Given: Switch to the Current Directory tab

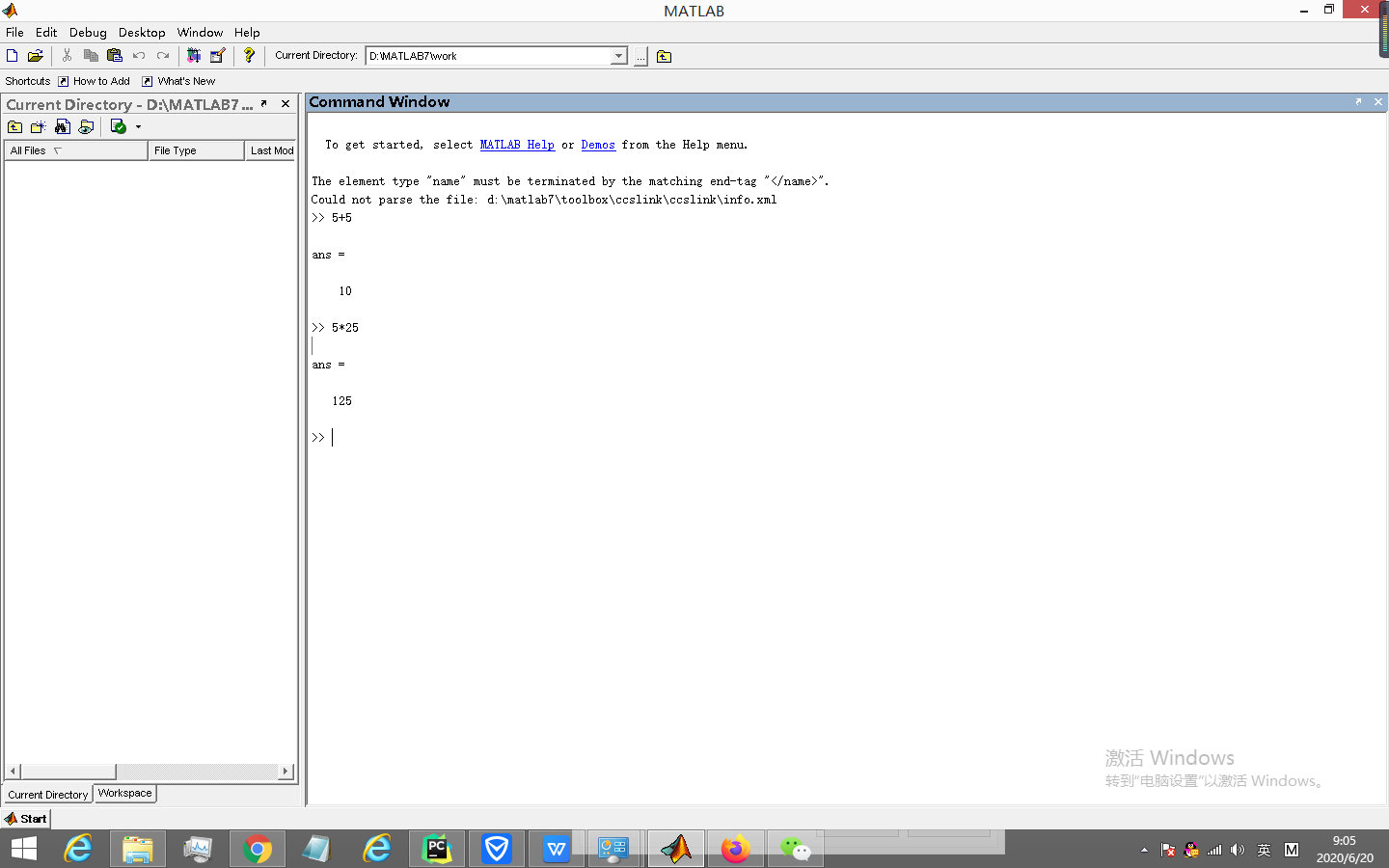Looking at the screenshot, I should [x=48, y=795].
